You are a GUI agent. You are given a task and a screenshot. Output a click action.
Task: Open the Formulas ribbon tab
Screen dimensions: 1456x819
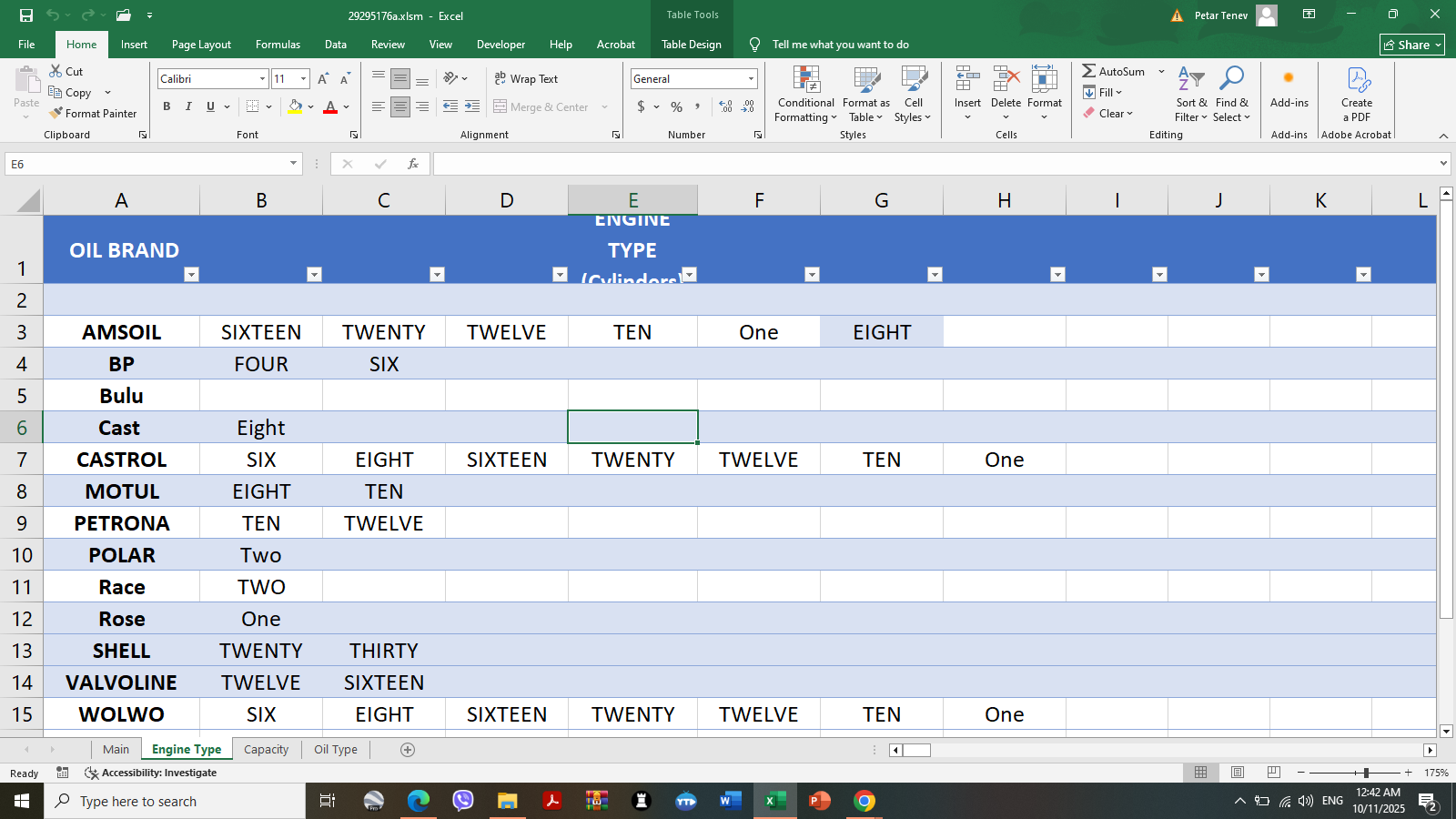tap(278, 45)
